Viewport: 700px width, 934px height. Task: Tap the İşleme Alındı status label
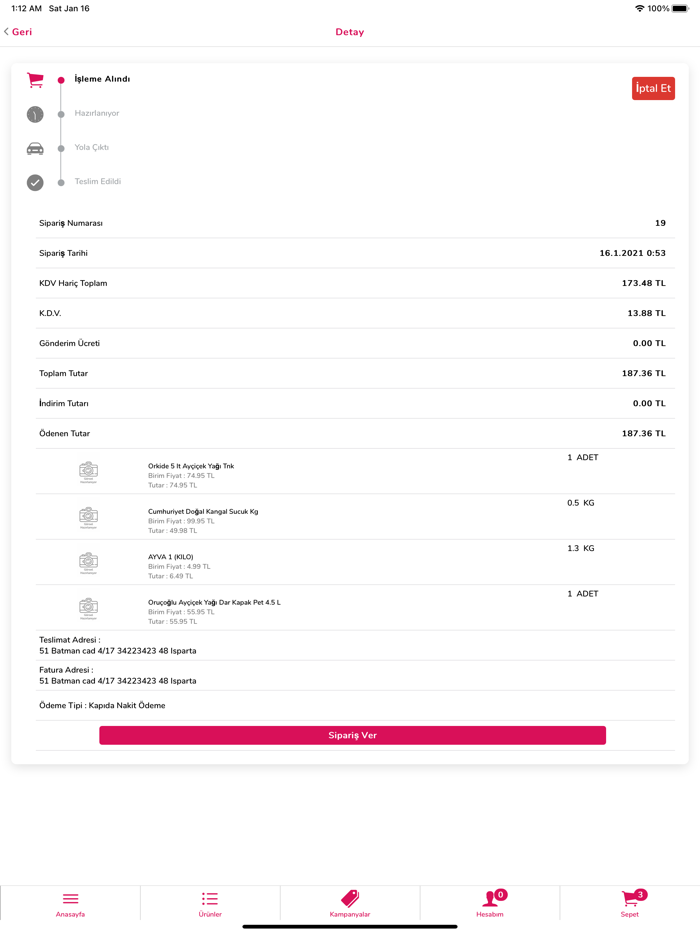102,79
